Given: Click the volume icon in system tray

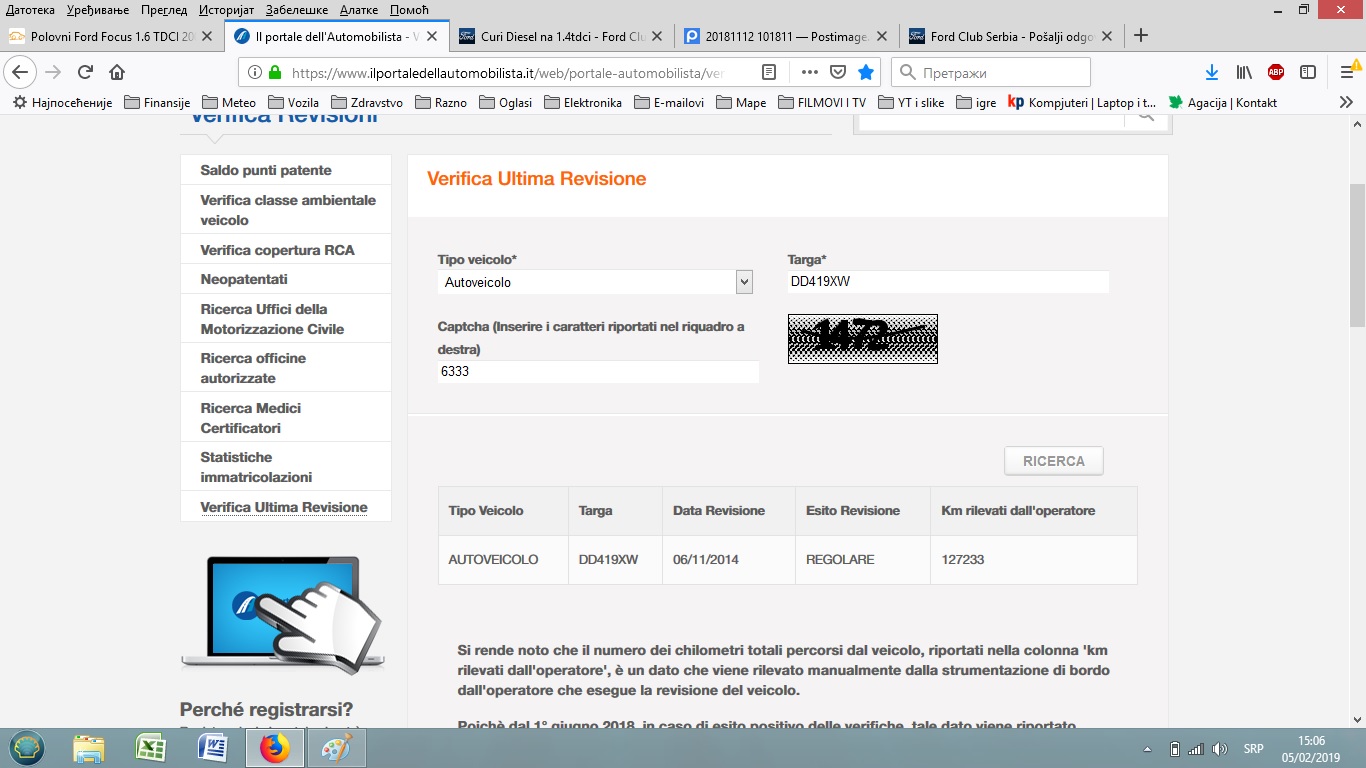Looking at the screenshot, I should (x=1220, y=749).
